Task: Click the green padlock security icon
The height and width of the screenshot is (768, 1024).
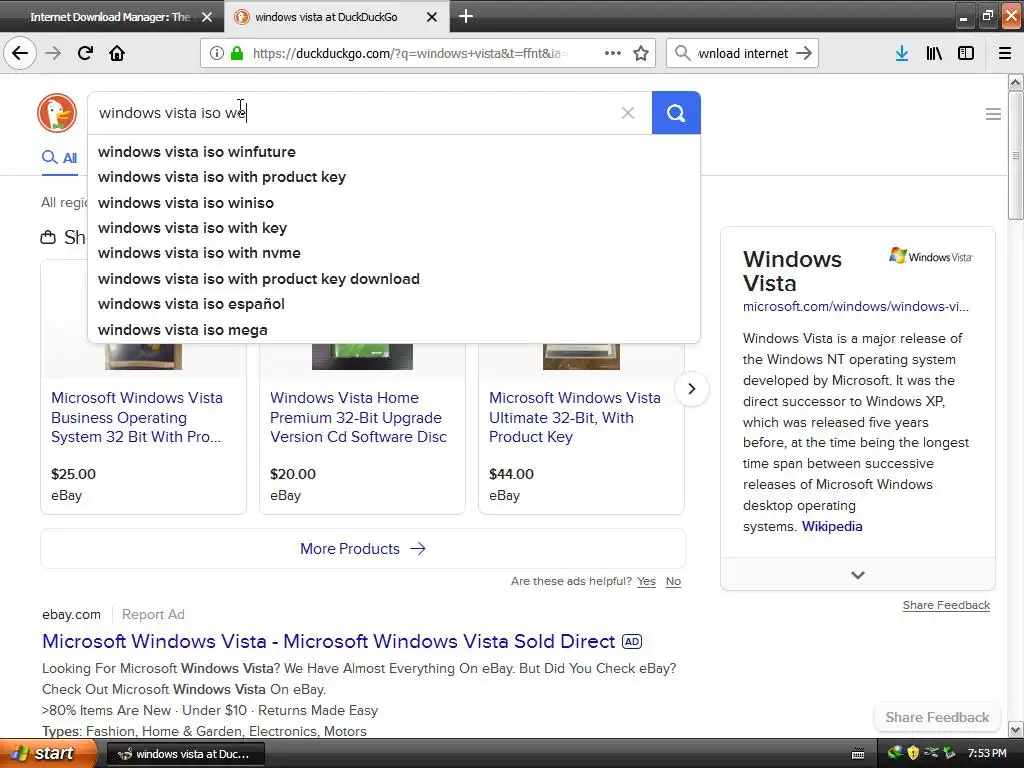Action: (x=236, y=53)
